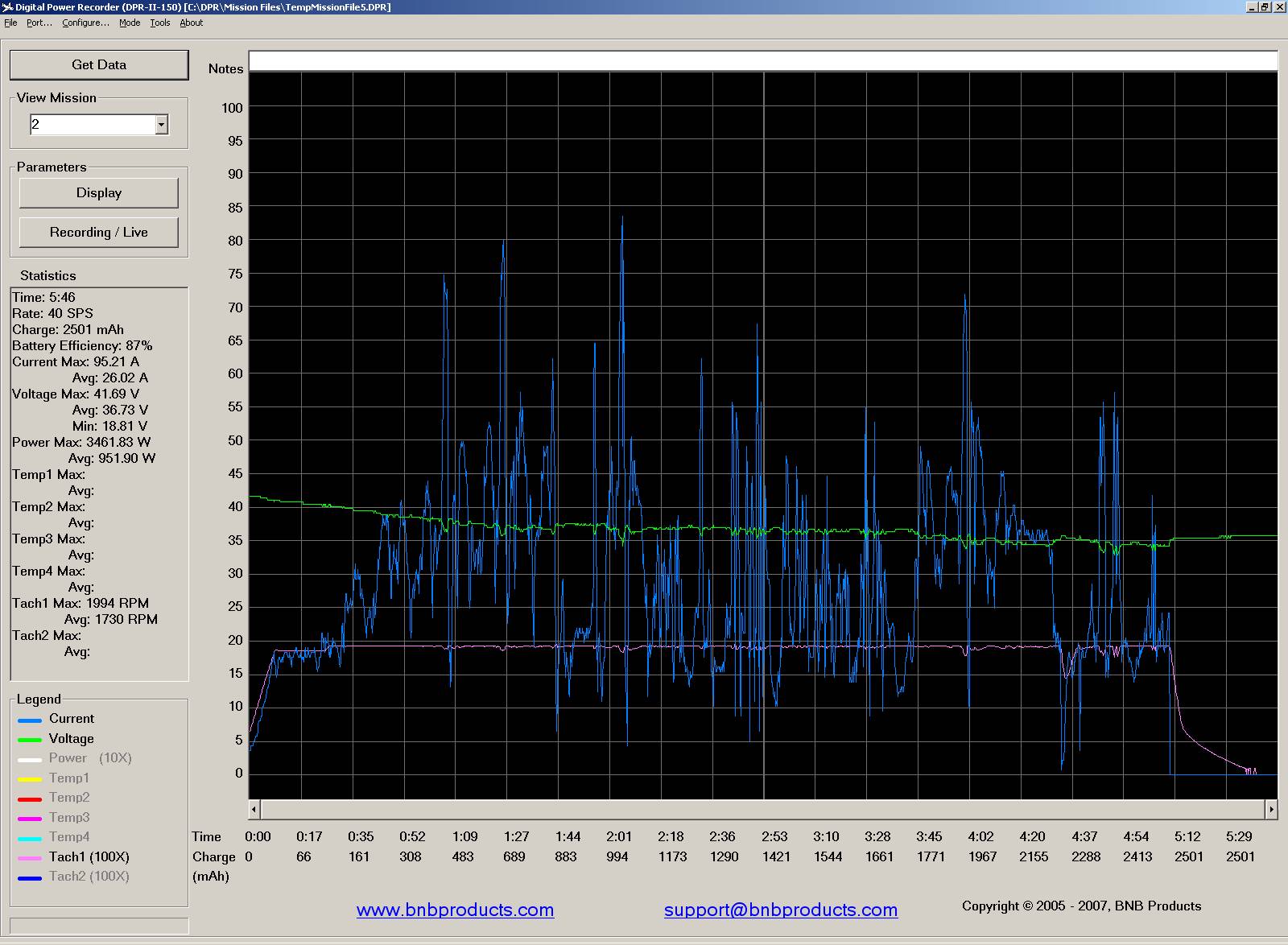1288x945 pixels.
Task: Click the chart scrollbar right arrow
Action: coord(1271,809)
